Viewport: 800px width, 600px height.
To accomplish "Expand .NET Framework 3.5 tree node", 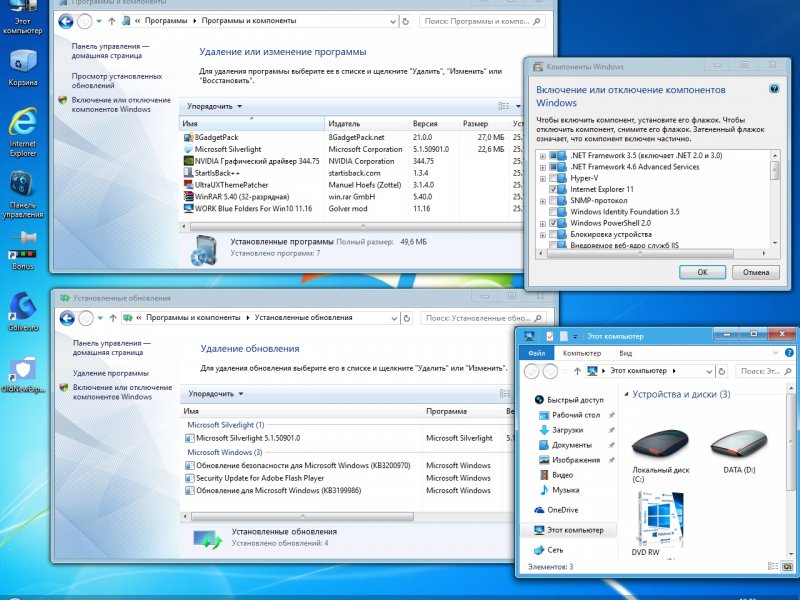I will tap(543, 156).
